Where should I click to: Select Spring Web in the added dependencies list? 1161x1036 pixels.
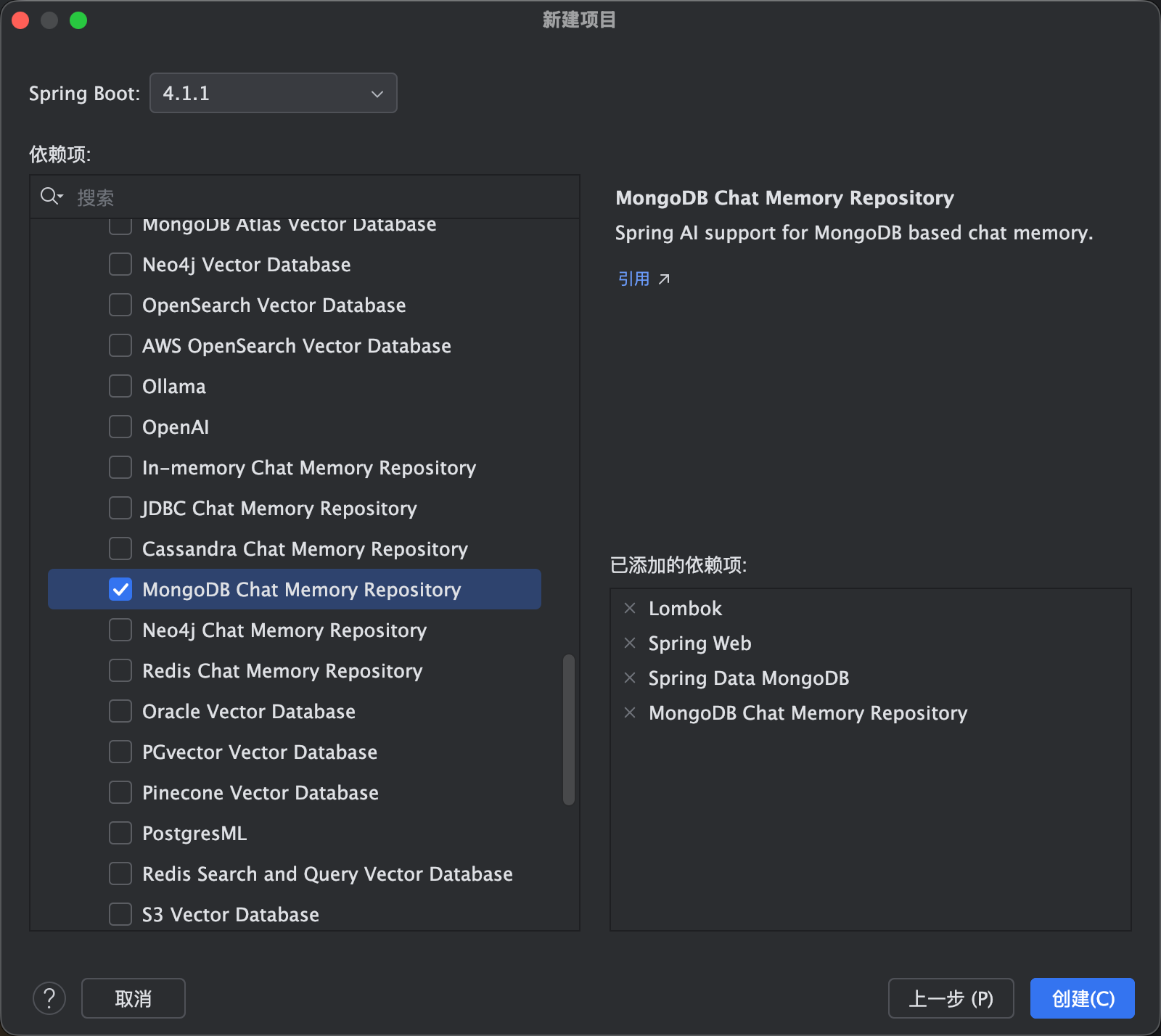[700, 643]
